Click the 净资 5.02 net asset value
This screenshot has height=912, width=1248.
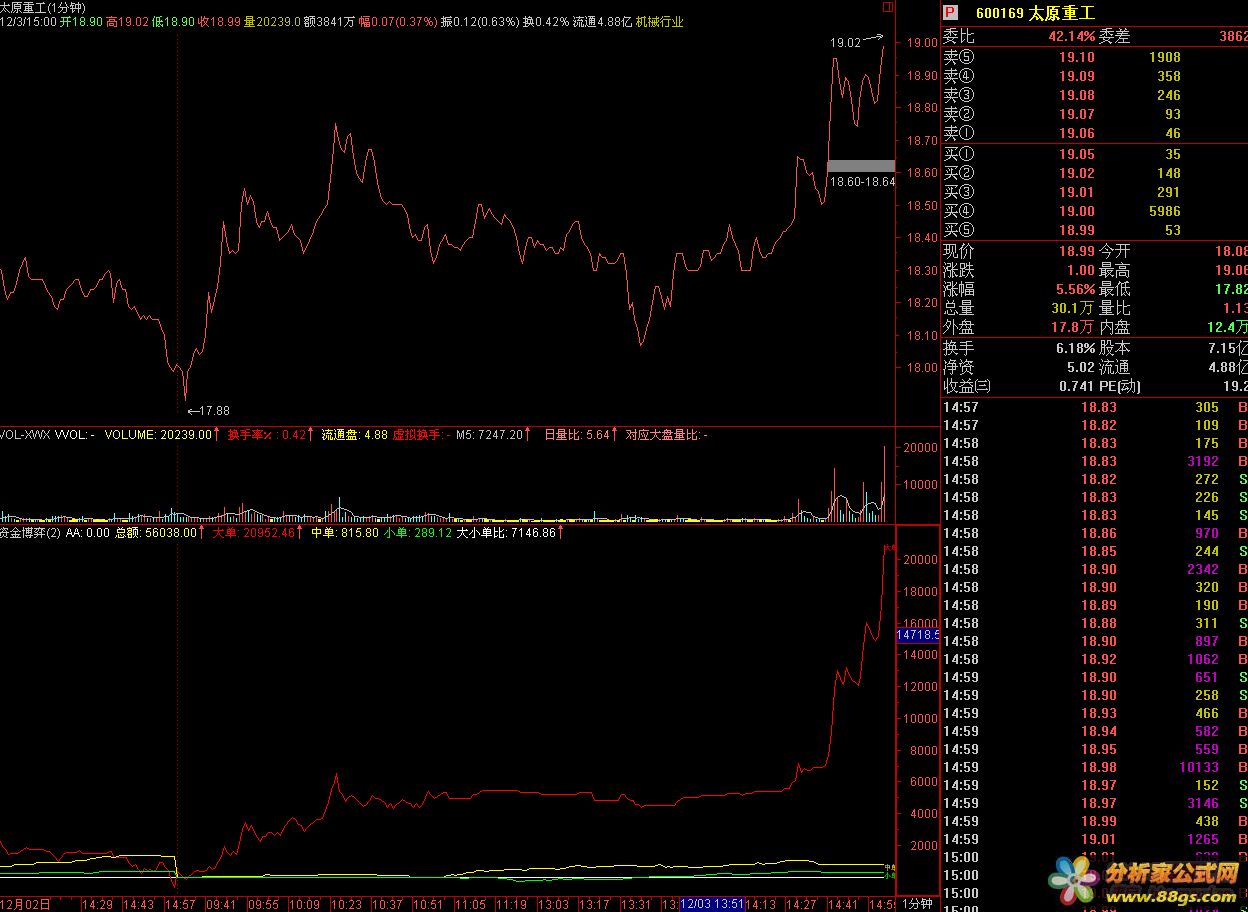(1081, 367)
